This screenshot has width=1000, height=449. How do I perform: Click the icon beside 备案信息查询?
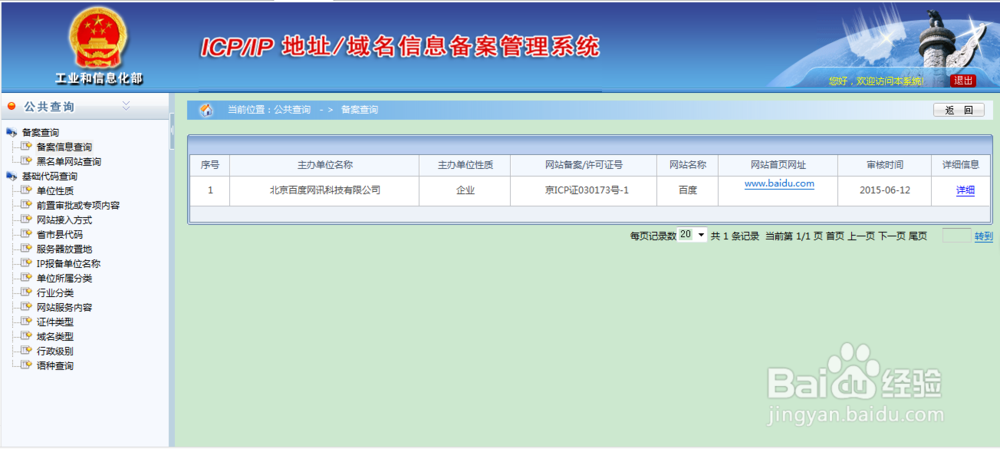26,147
